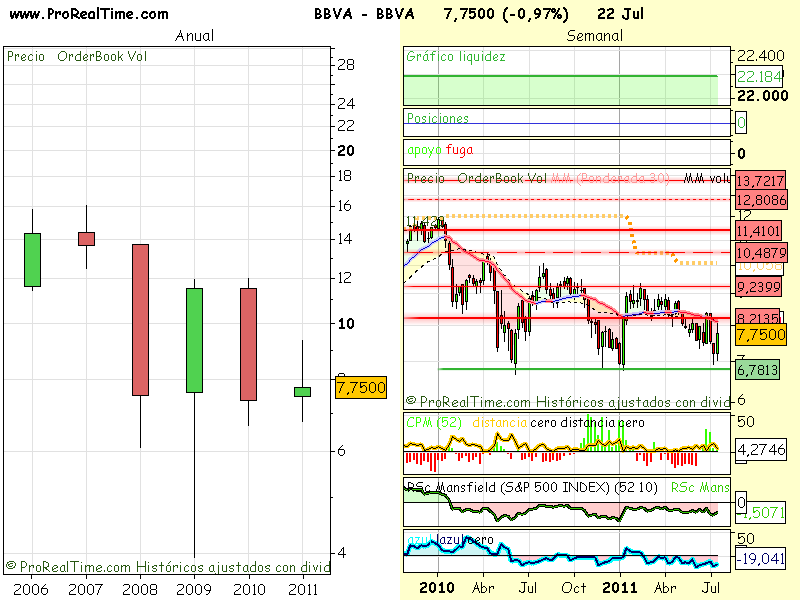Click the 12,8086 red price tag
Viewport: 800px width, 600px height.
tap(761, 199)
